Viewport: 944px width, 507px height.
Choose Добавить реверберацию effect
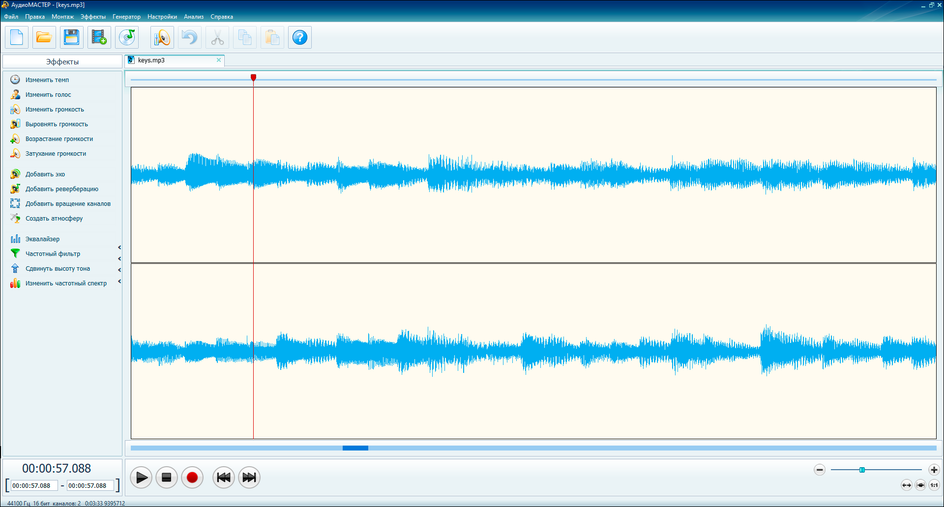(61, 189)
